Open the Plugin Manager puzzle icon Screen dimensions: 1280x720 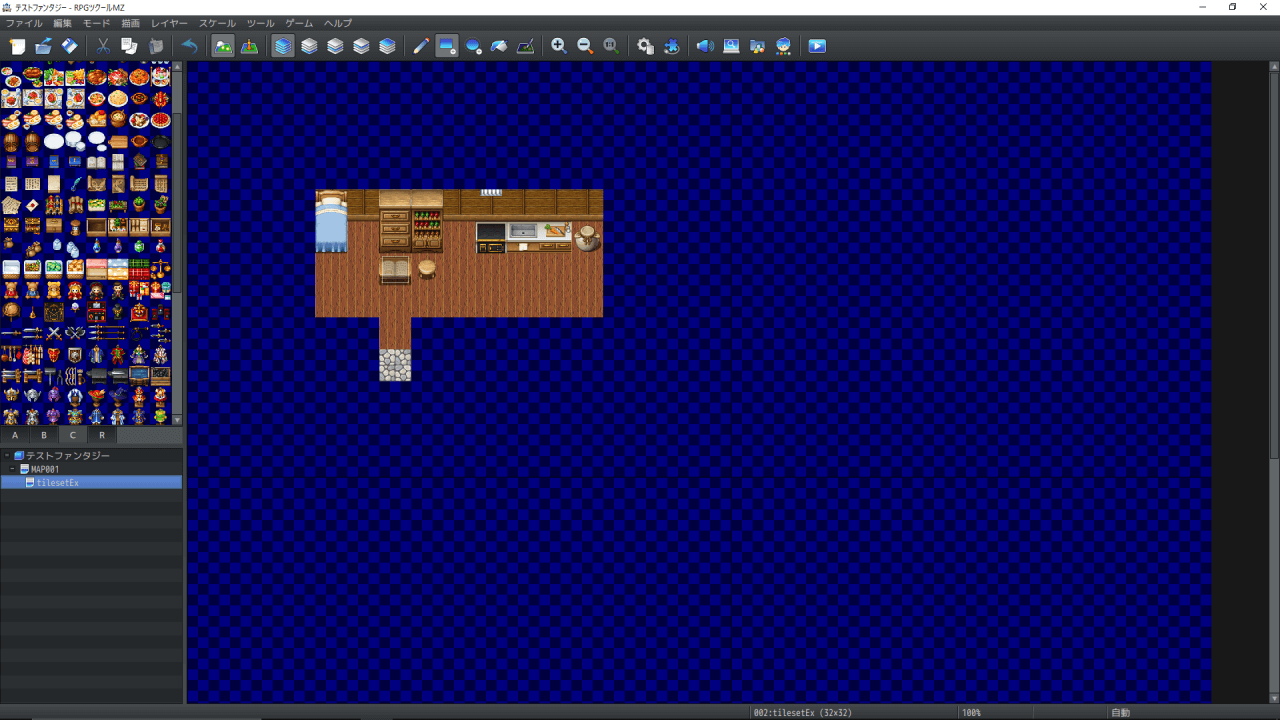(x=671, y=46)
